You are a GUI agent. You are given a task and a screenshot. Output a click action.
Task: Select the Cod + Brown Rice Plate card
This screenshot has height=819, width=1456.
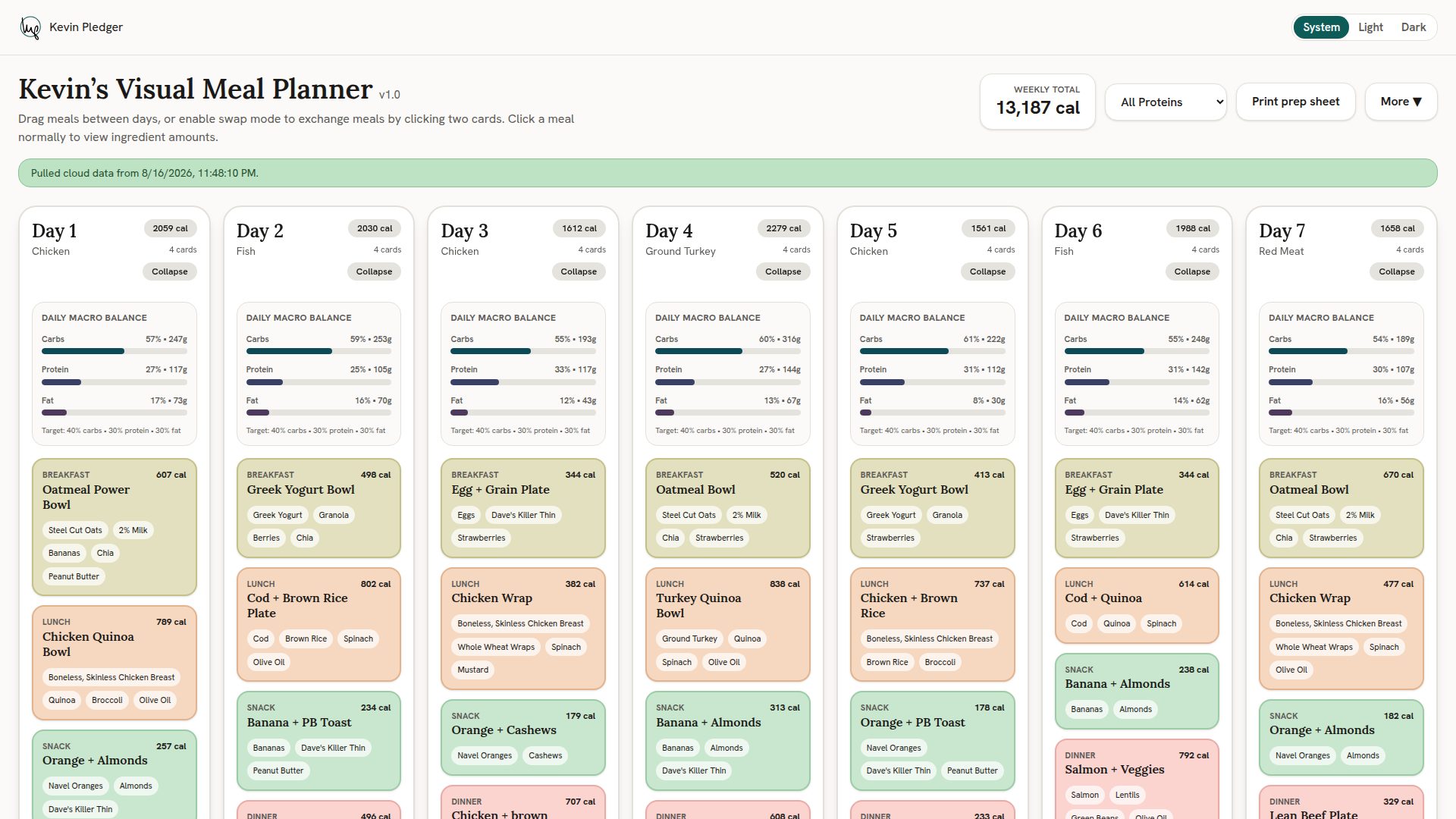318,625
